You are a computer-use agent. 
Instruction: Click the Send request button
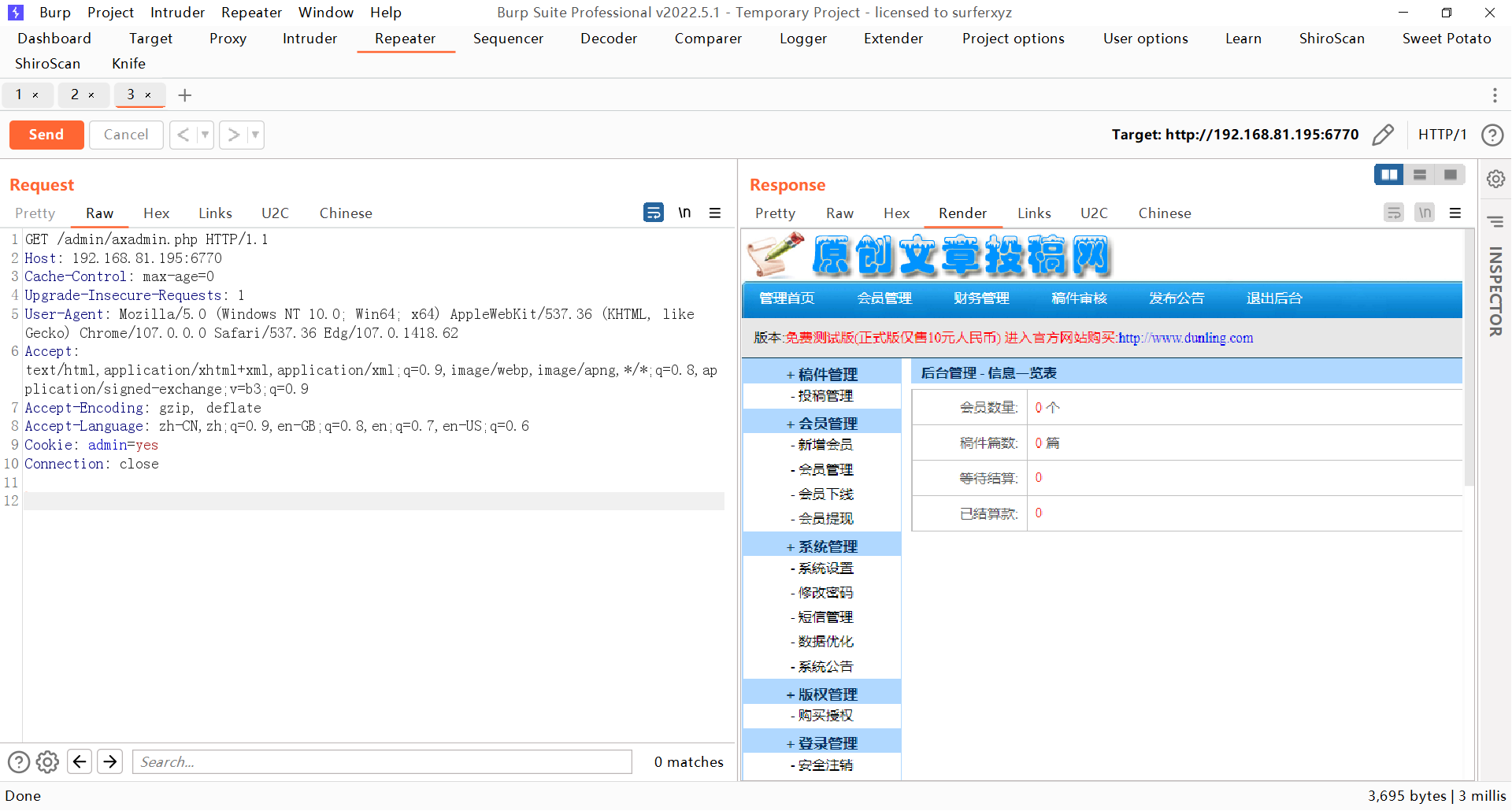(x=46, y=135)
